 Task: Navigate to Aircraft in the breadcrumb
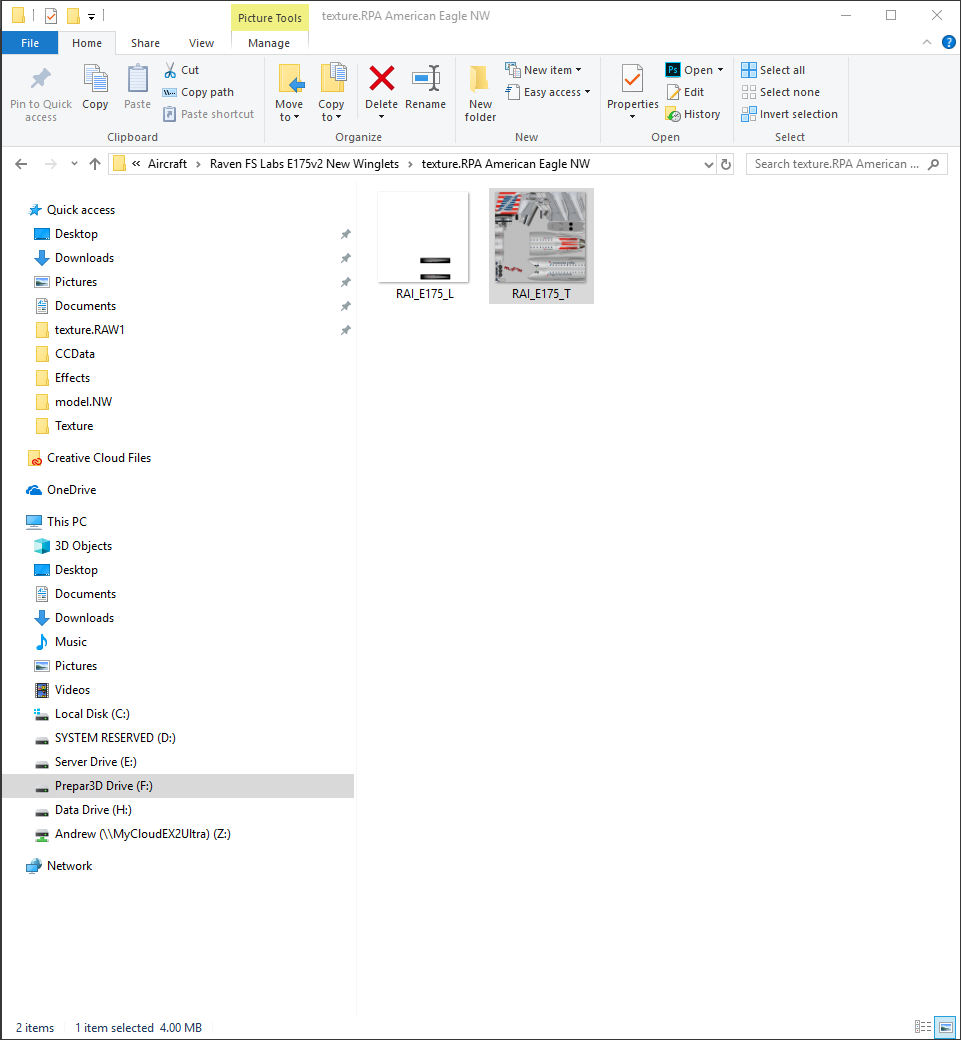point(167,164)
